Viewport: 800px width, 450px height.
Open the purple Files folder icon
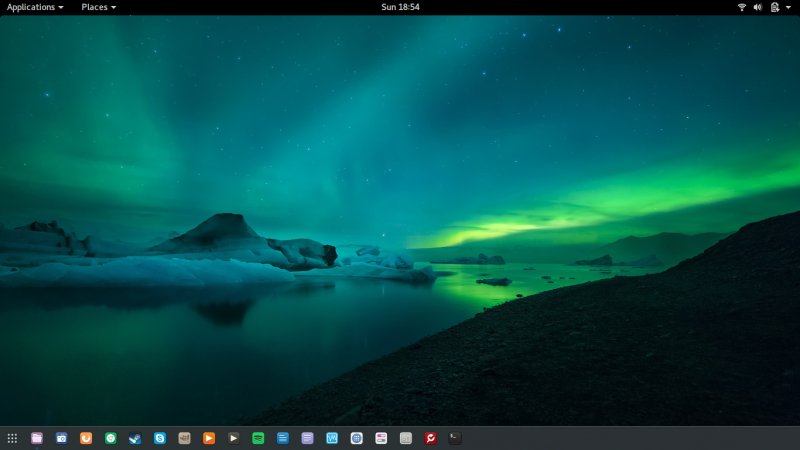(x=37, y=438)
